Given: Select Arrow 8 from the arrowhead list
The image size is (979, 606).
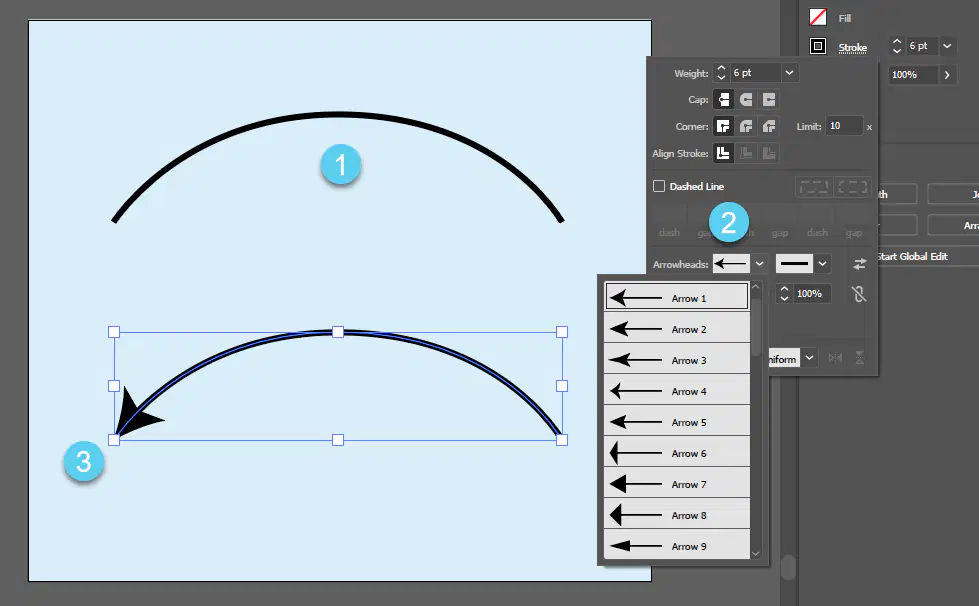Looking at the screenshot, I should pos(677,516).
